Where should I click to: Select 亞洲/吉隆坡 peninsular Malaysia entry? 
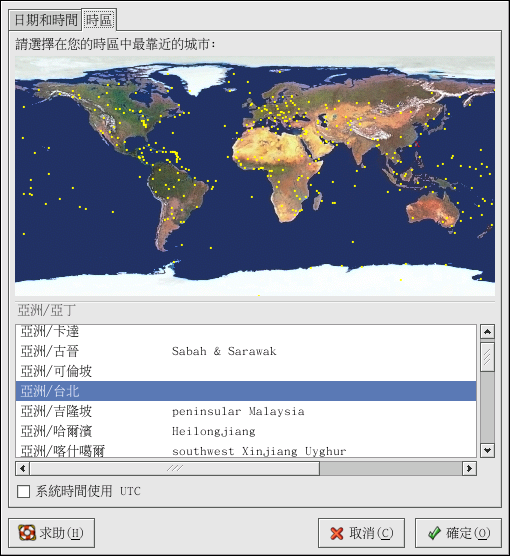tap(246, 411)
